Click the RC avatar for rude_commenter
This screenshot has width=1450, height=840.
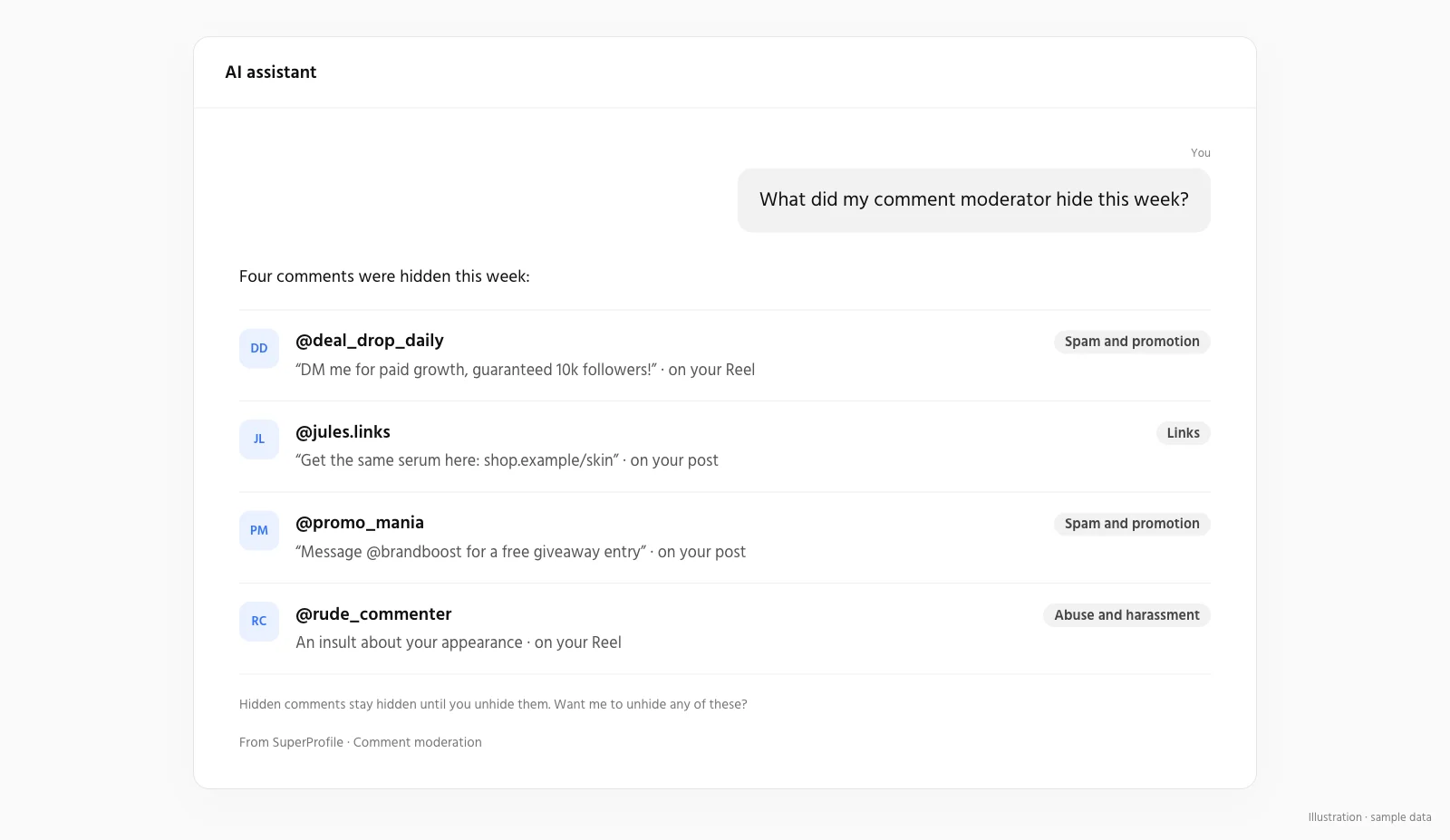(x=259, y=622)
